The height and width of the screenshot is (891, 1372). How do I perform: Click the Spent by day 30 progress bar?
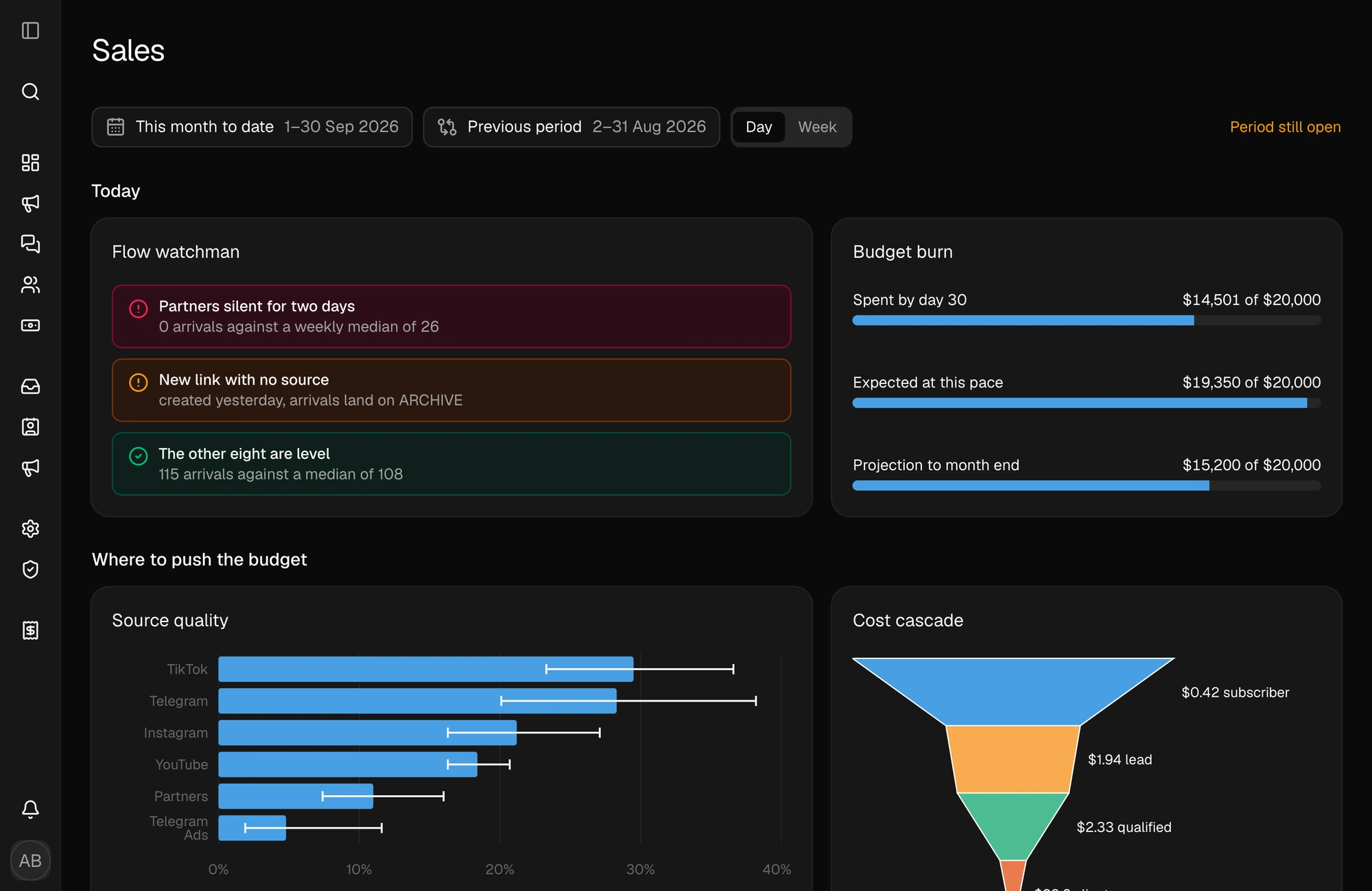pyautogui.click(x=1087, y=320)
